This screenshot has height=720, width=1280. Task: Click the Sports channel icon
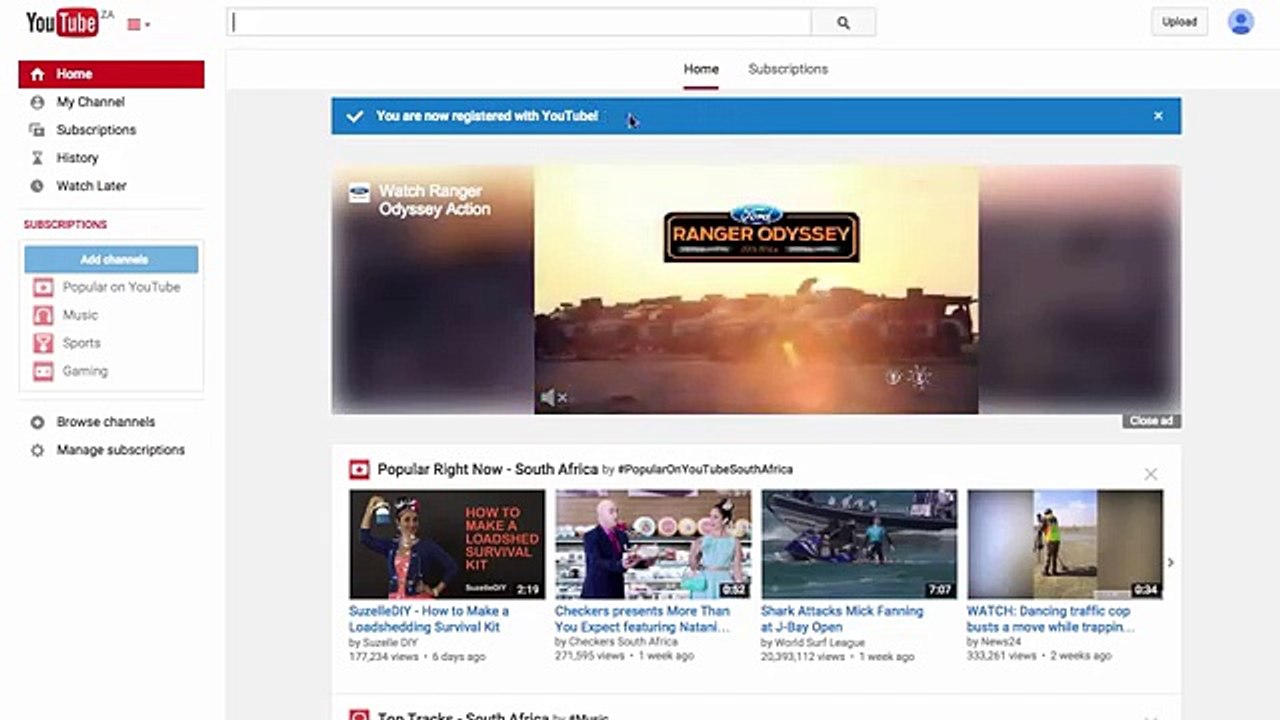tap(43, 343)
